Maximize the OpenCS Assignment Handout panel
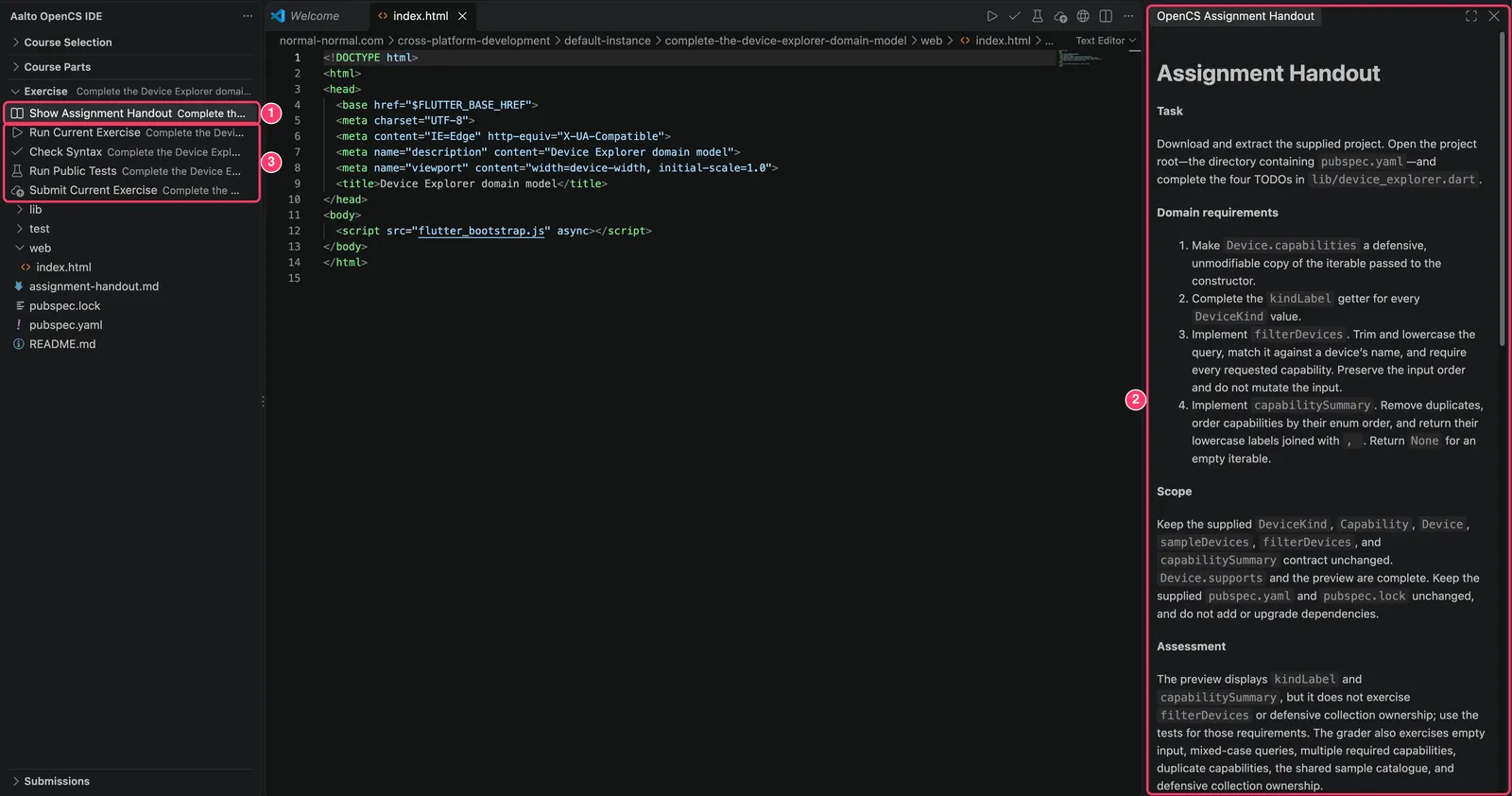The height and width of the screenshot is (796, 1512). click(1471, 16)
